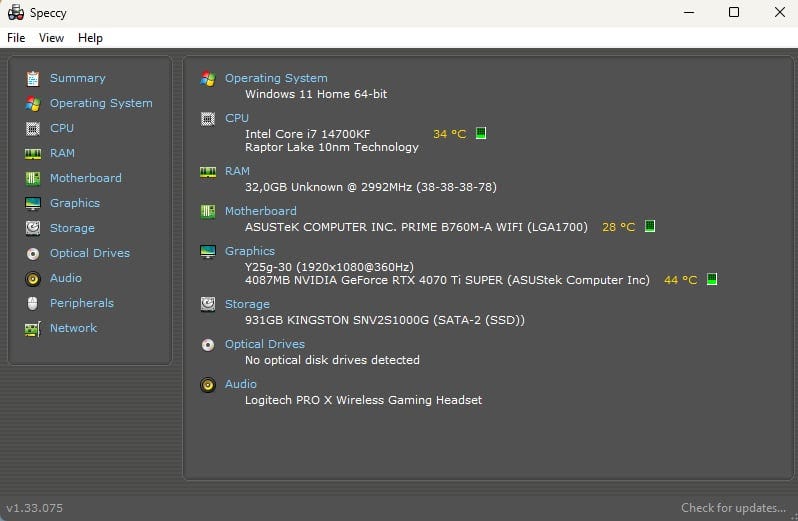The image size is (798, 521).
Task: Click the CPU heading link in summary
Action: pyautogui.click(x=237, y=118)
